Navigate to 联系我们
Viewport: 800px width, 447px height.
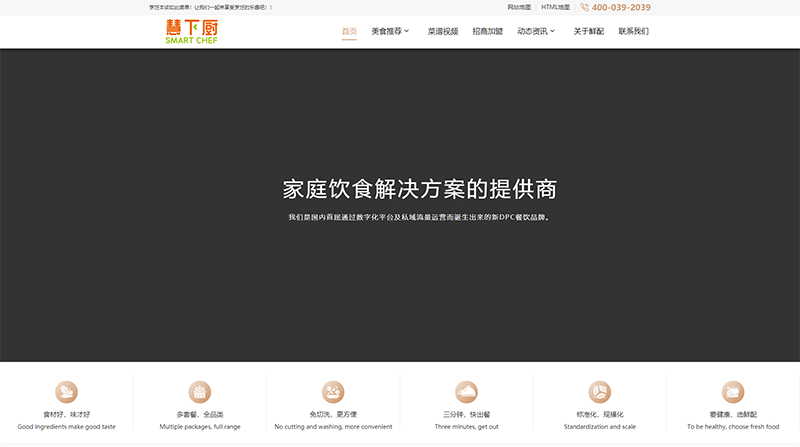[x=633, y=31]
